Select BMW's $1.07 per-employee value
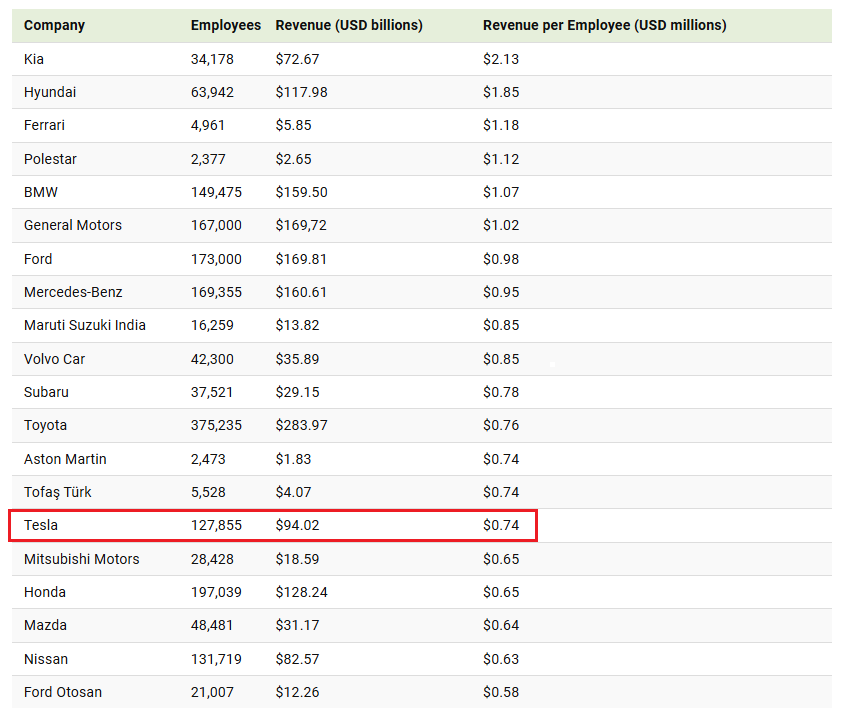Screen dimensions: 849x724 (x=501, y=192)
